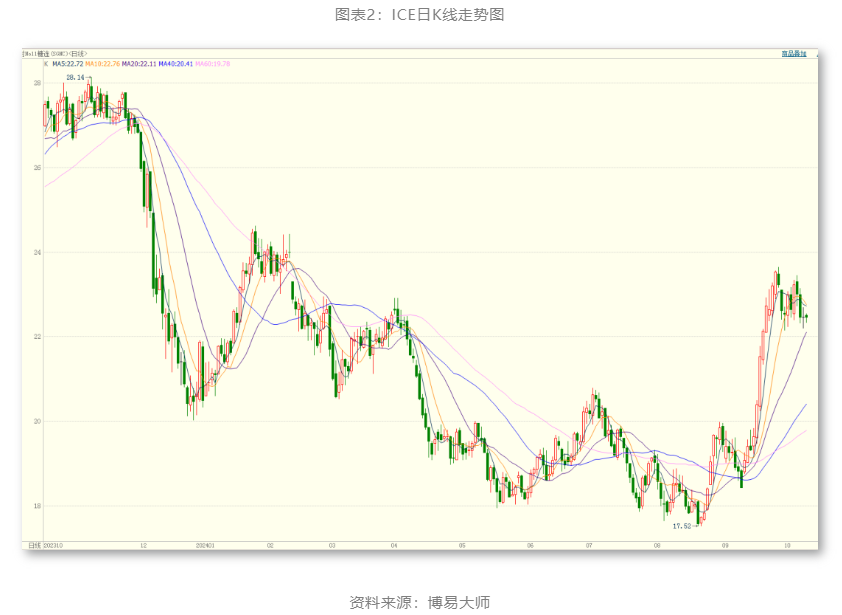
Task: Click the 04 month mark on time axis
Action: (x=394, y=546)
